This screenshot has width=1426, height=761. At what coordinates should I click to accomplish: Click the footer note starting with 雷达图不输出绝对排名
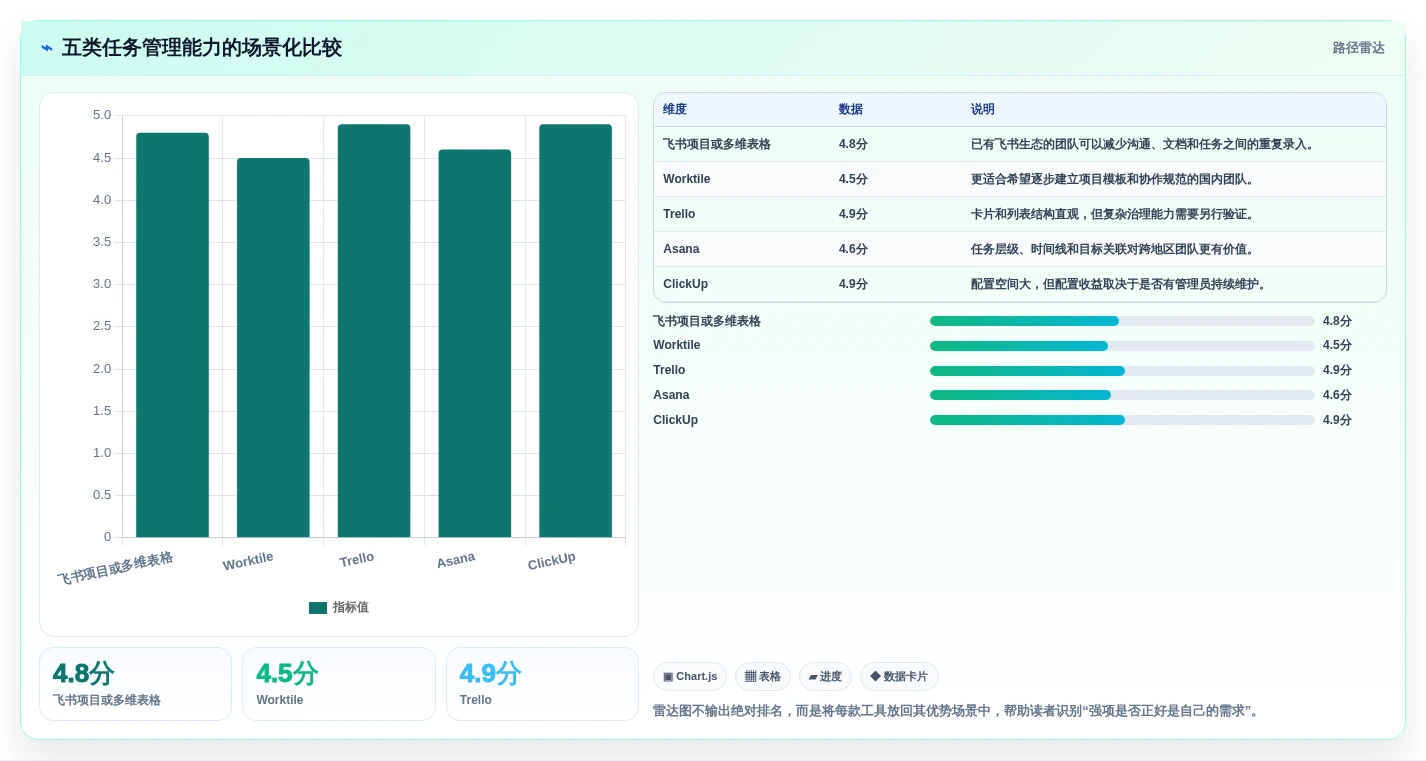pos(958,711)
